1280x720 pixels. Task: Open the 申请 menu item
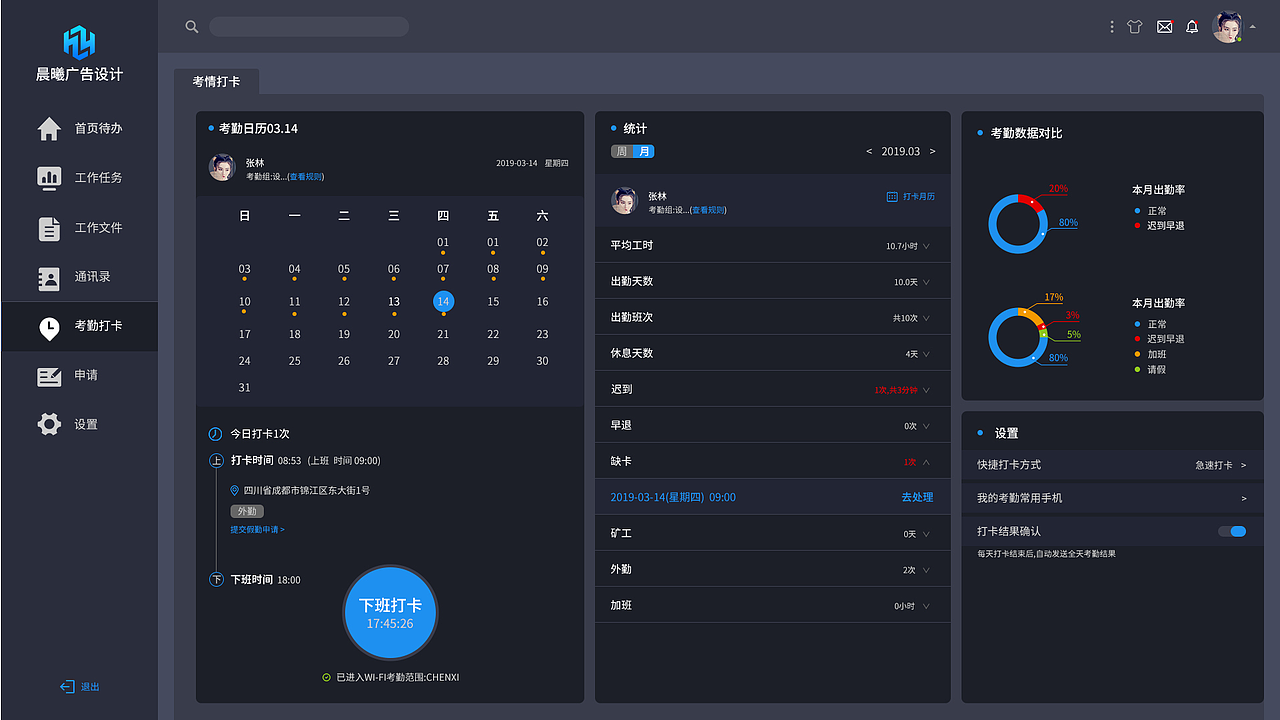click(x=79, y=375)
